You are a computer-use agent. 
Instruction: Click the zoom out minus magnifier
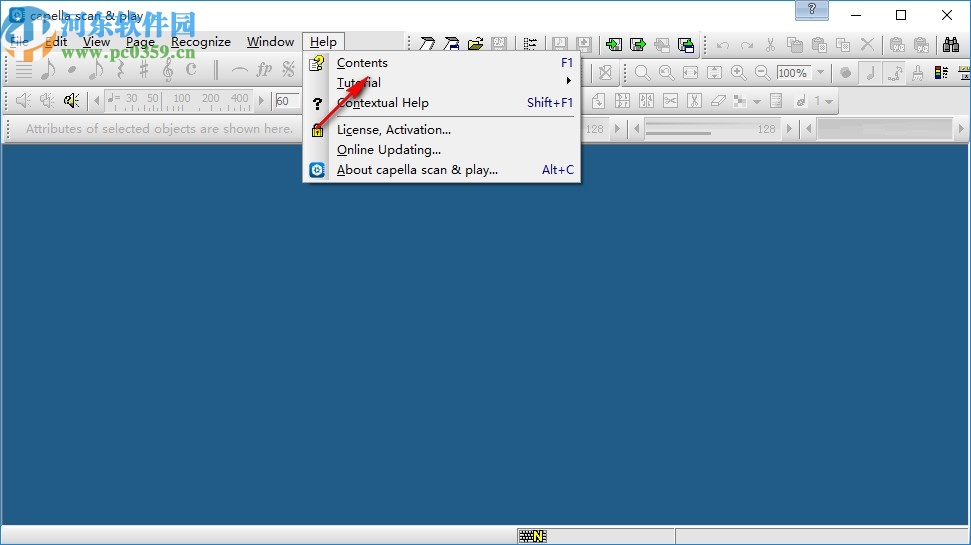pos(762,72)
